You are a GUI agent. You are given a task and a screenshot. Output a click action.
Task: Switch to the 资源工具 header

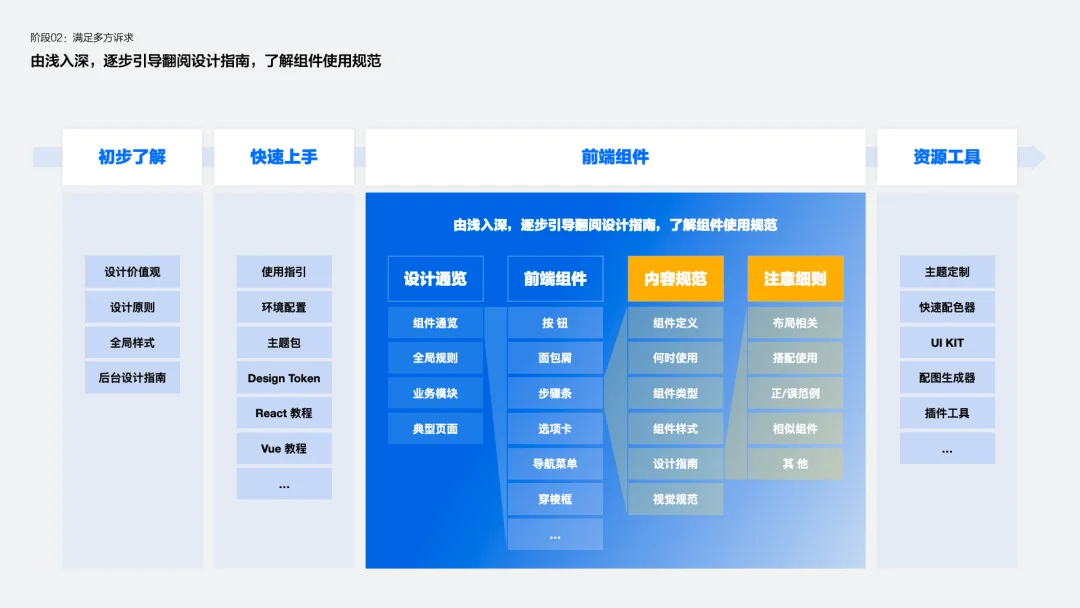point(947,157)
